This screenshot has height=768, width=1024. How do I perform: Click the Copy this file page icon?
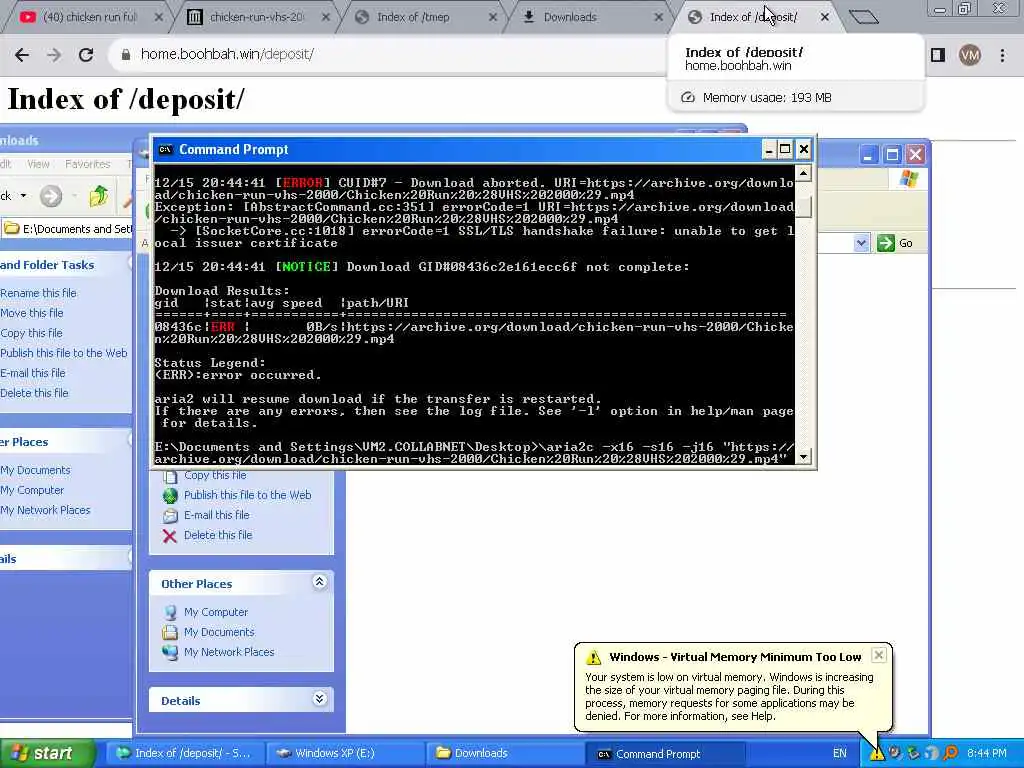[170, 476]
